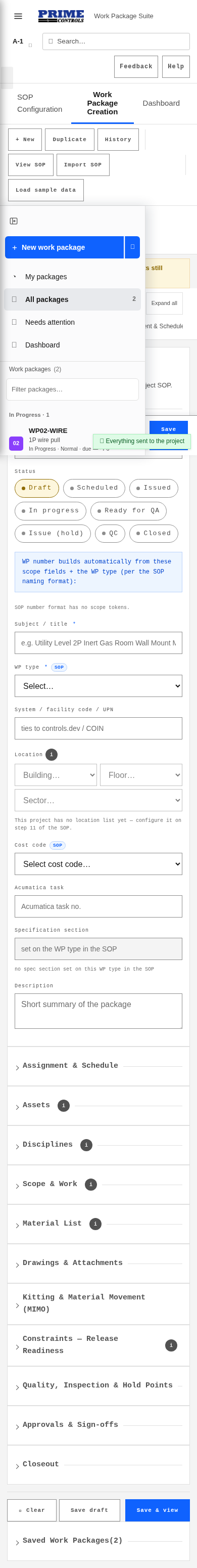
Task: Open the Cost code dropdown
Action: 98,864
